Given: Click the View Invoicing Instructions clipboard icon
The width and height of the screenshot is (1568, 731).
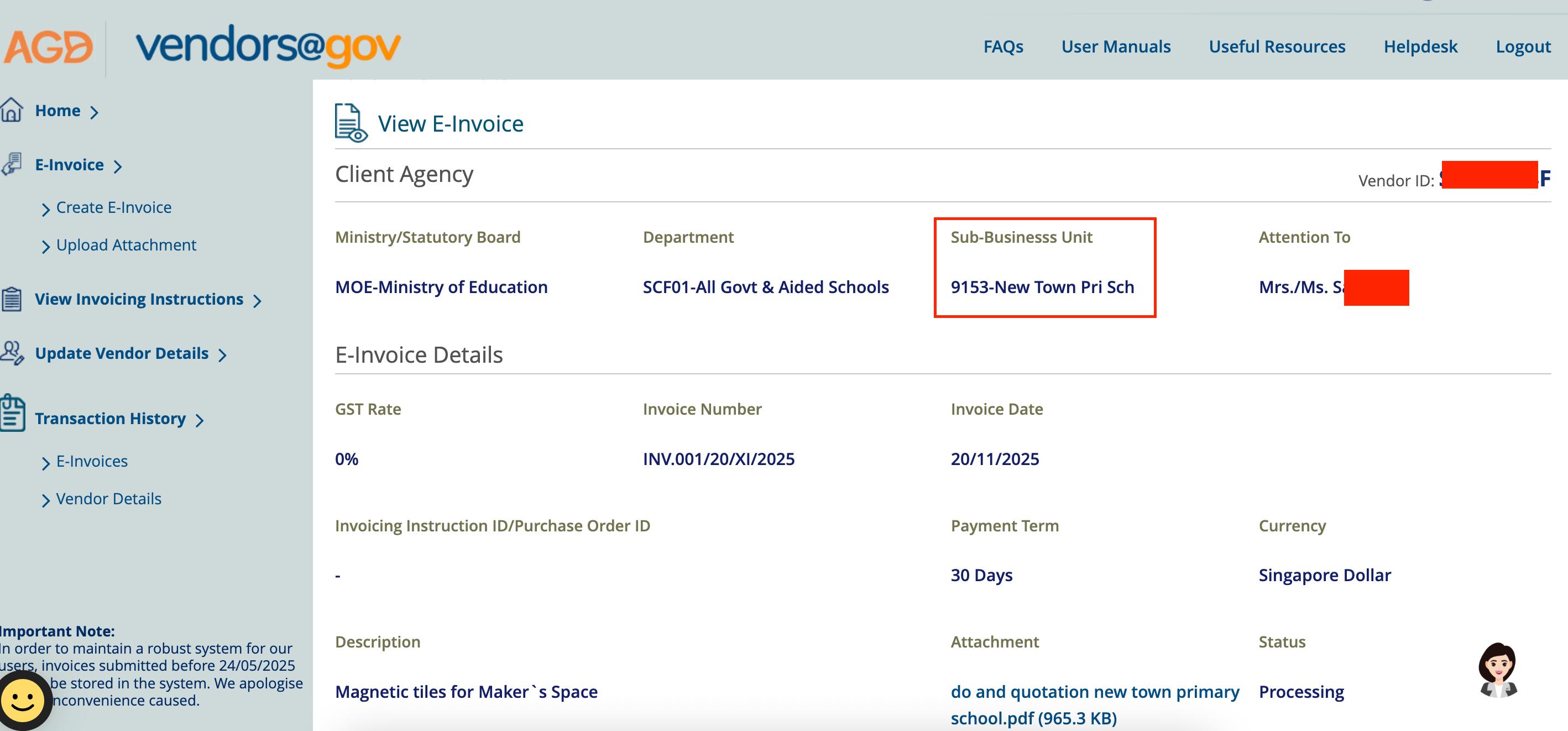Looking at the screenshot, I should (12, 299).
